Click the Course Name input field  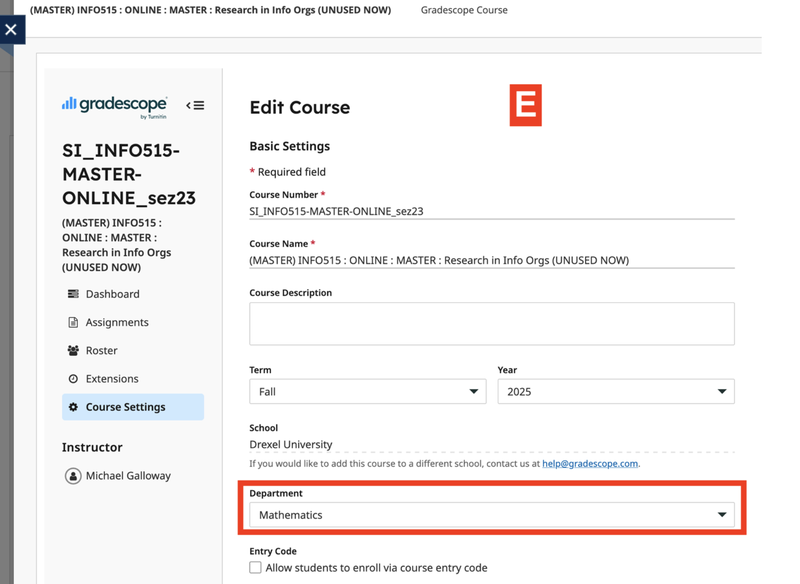tap(491, 260)
